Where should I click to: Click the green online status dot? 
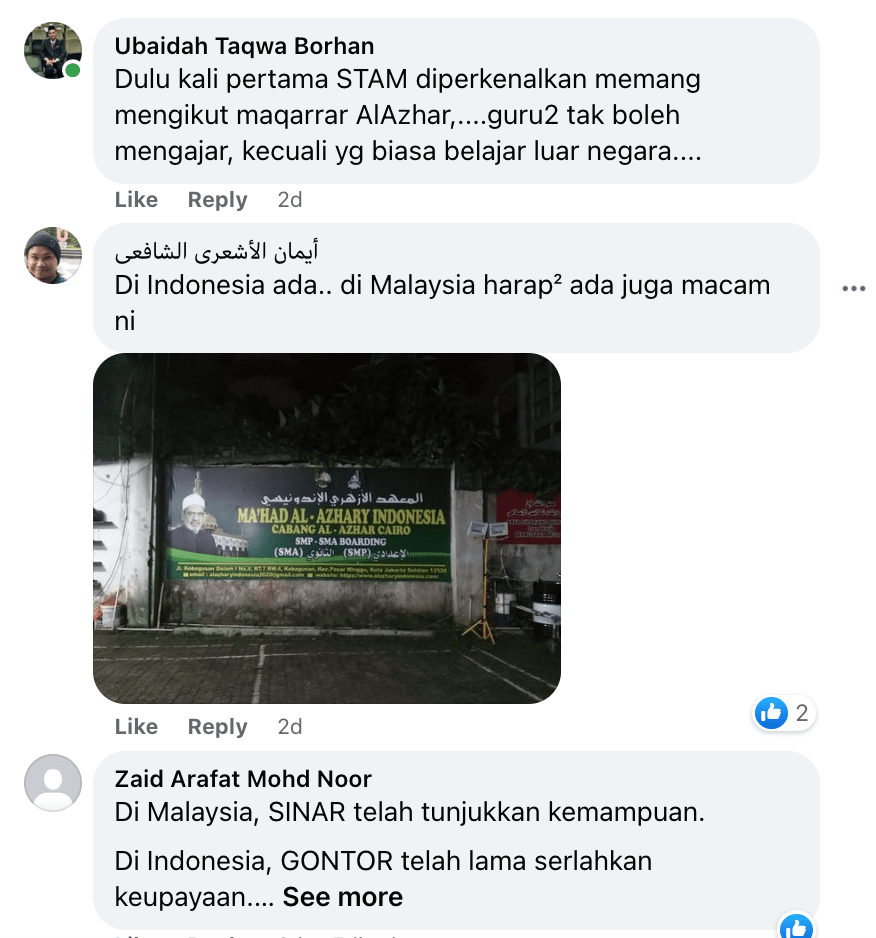[72, 71]
